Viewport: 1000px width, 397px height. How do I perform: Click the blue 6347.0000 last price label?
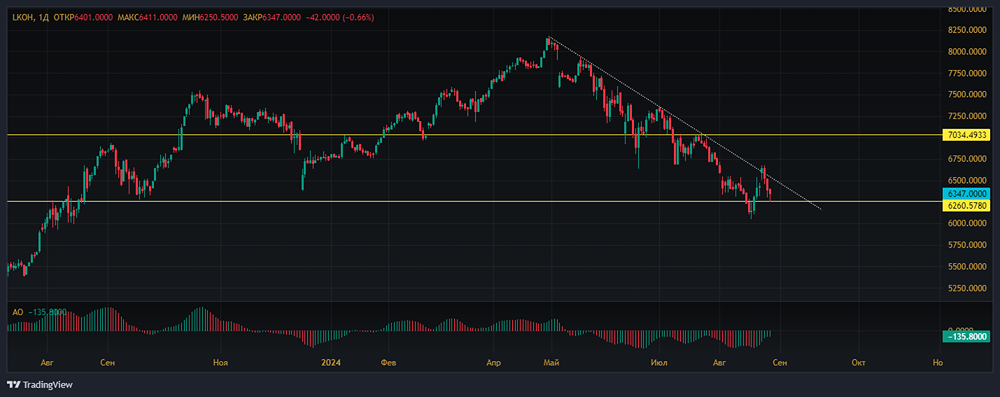tap(967, 193)
